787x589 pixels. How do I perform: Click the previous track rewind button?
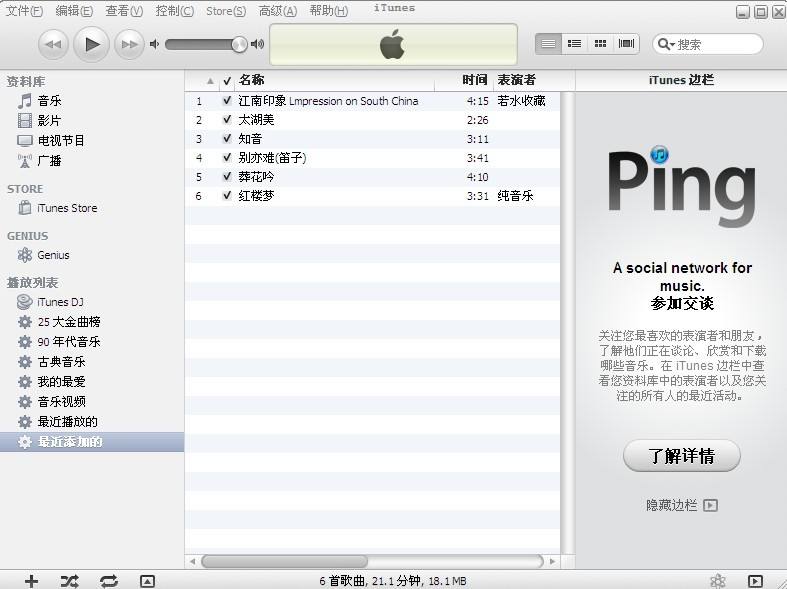[53, 45]
